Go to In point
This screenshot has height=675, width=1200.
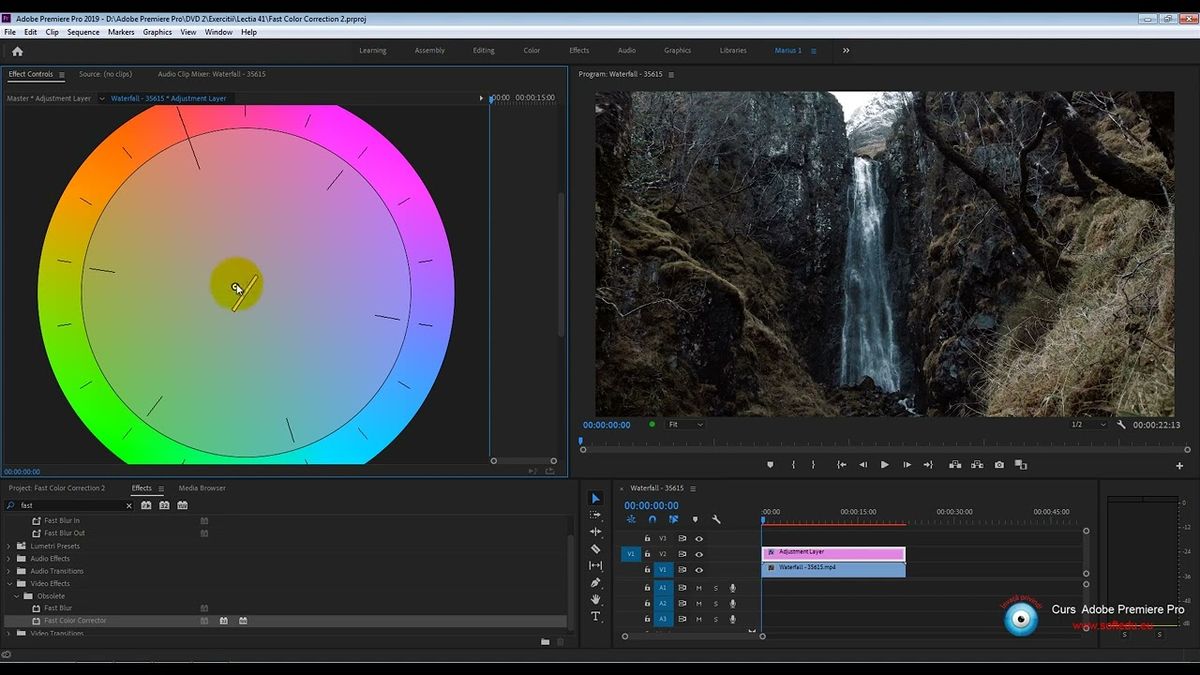point(842,465)
